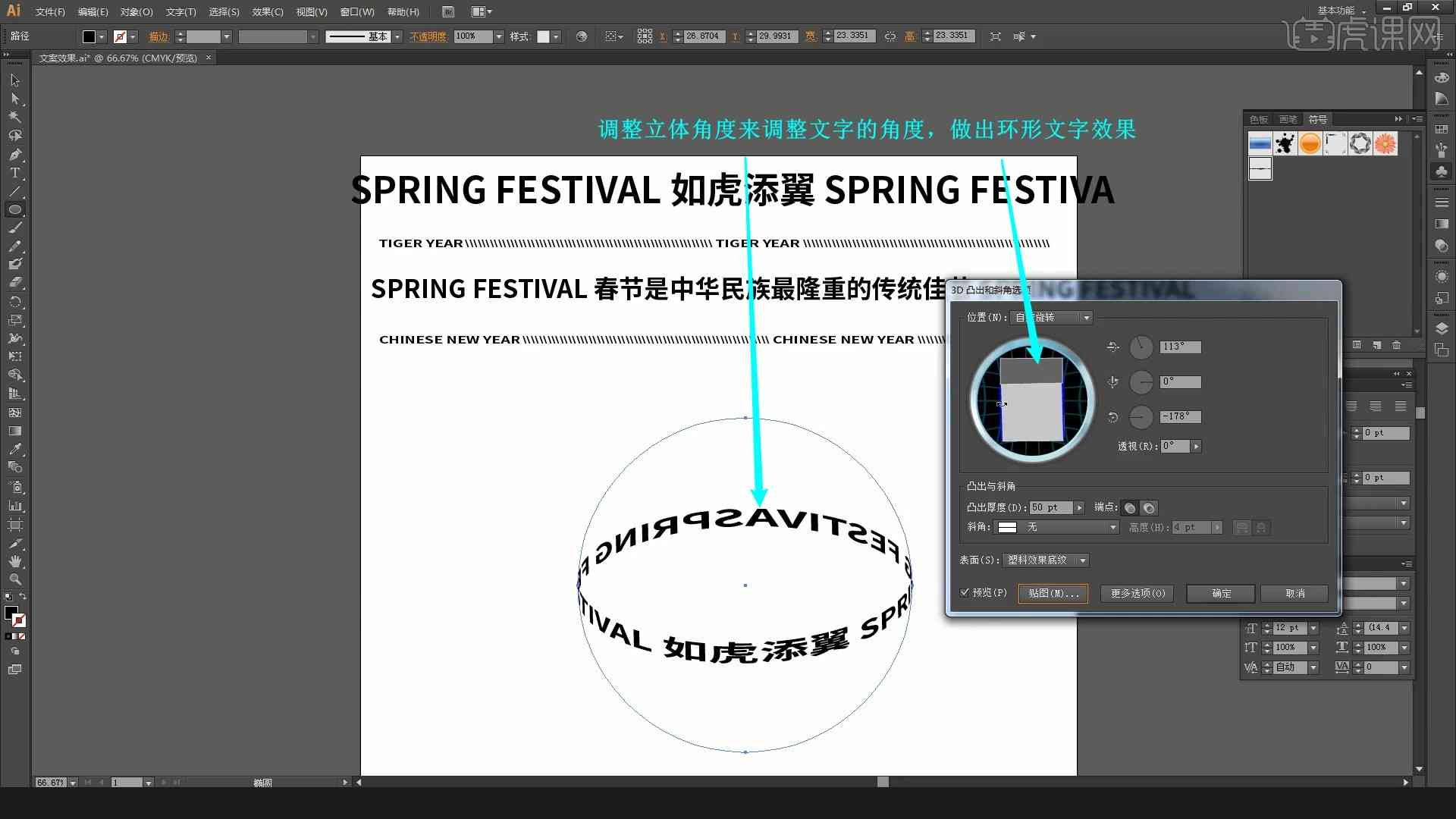Click the Symbol Sprayer tool
This screenshot has height=819, width=1456.
click(x=14, y=488)
